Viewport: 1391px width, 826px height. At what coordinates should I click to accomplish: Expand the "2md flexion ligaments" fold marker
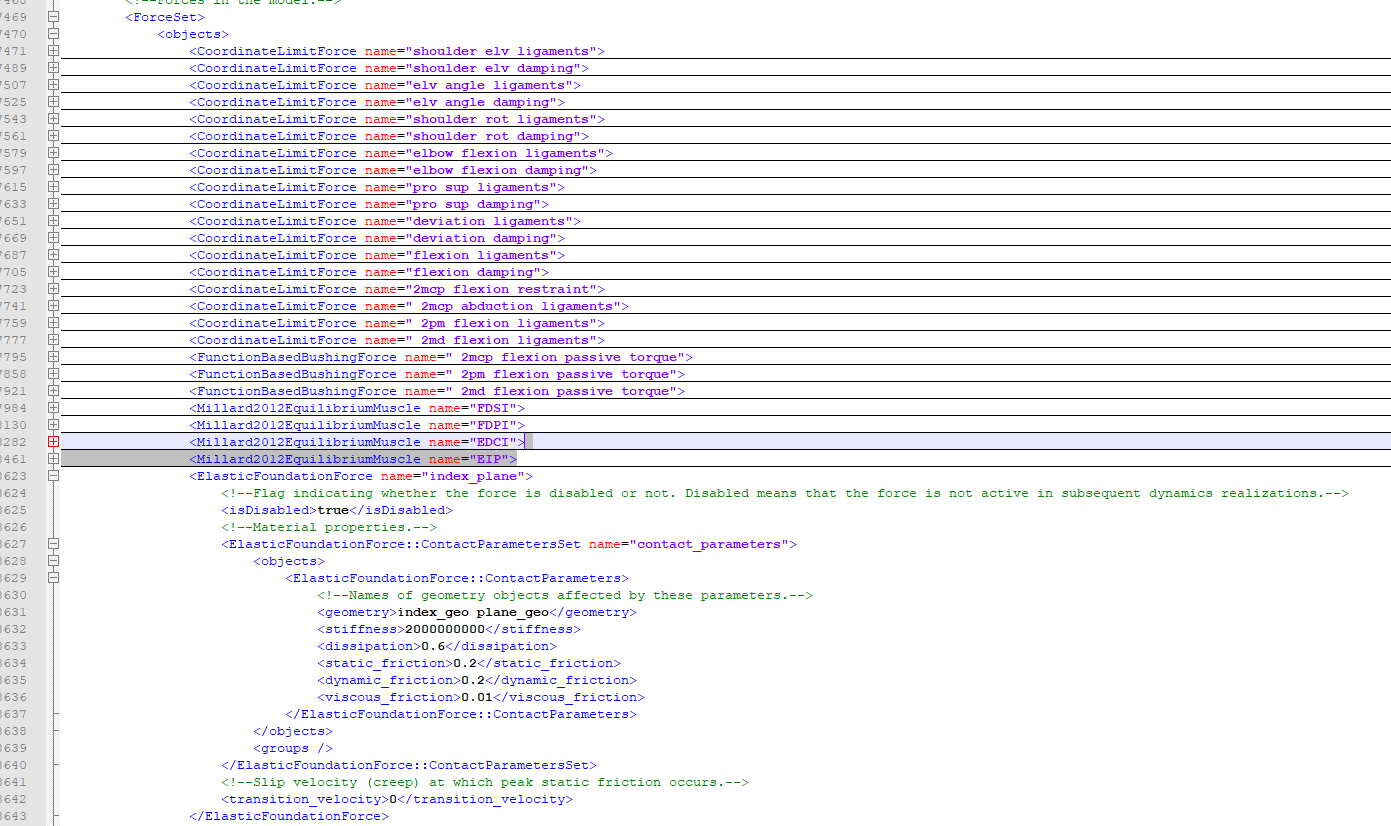53,340
